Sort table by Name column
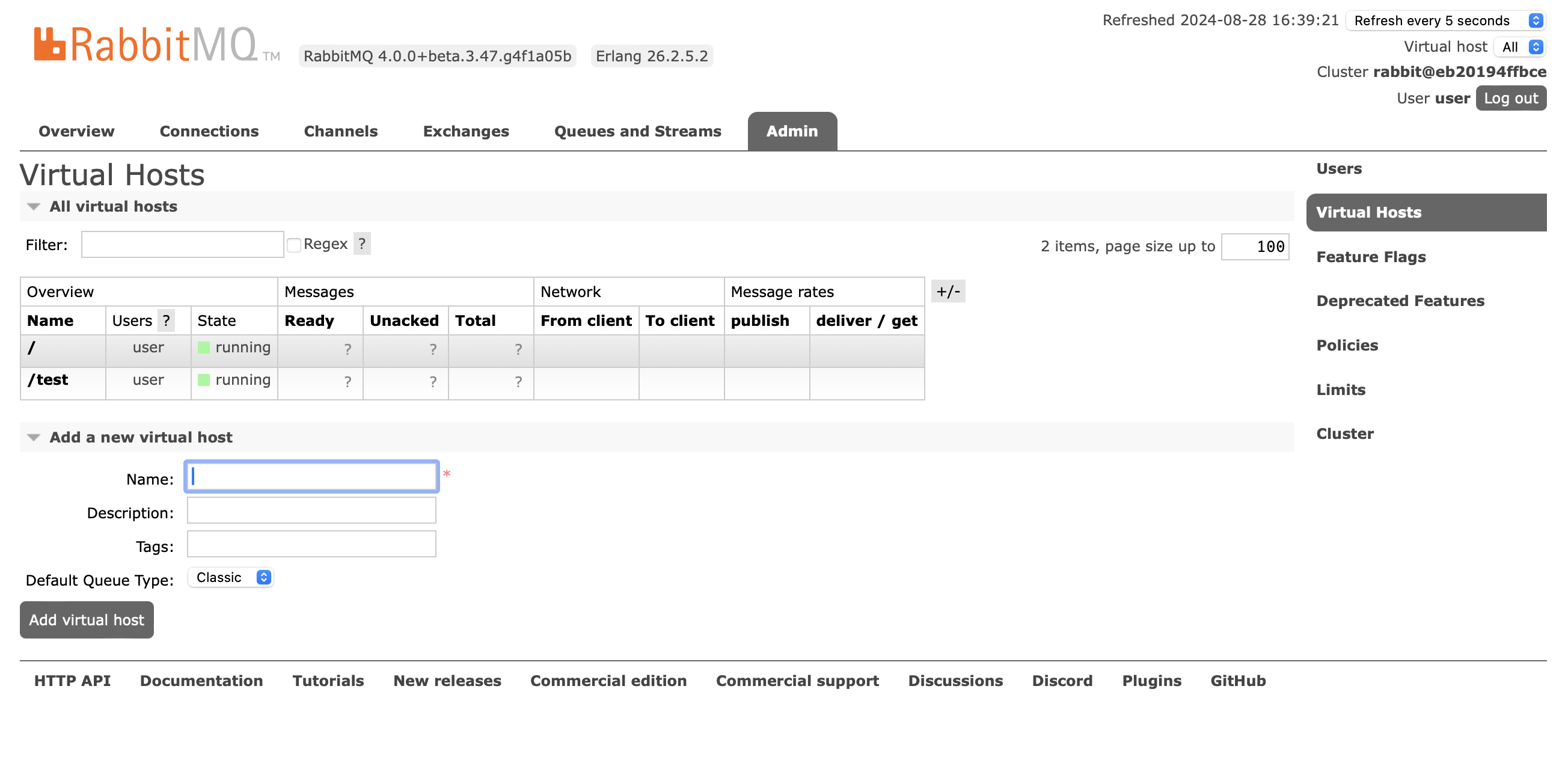 (x=50, y=321)
